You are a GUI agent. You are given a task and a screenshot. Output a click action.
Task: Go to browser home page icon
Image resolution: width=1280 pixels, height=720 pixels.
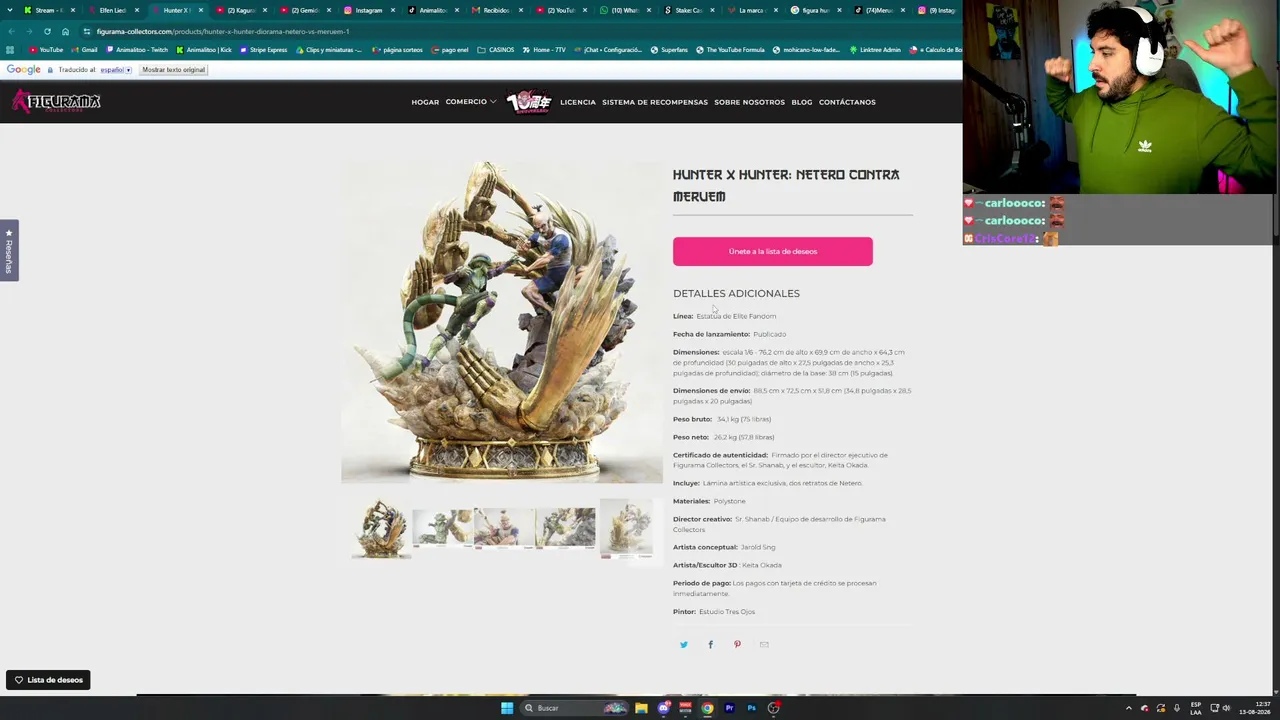point(66,31)
